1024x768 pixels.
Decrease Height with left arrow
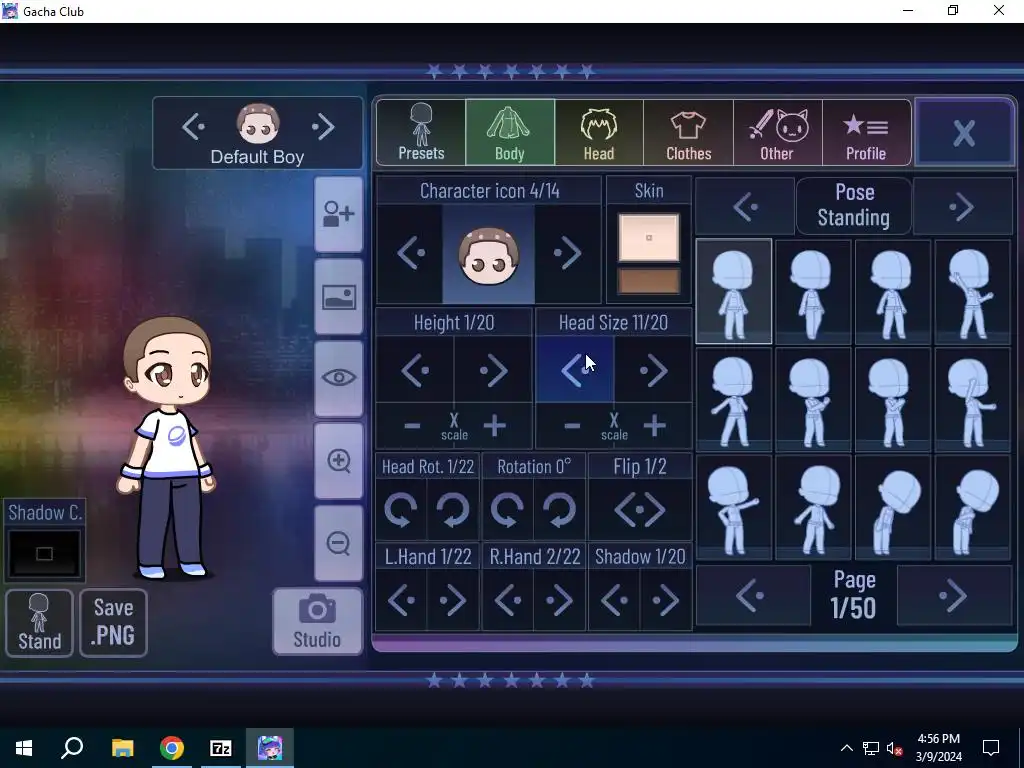click(x=415, y=370)
